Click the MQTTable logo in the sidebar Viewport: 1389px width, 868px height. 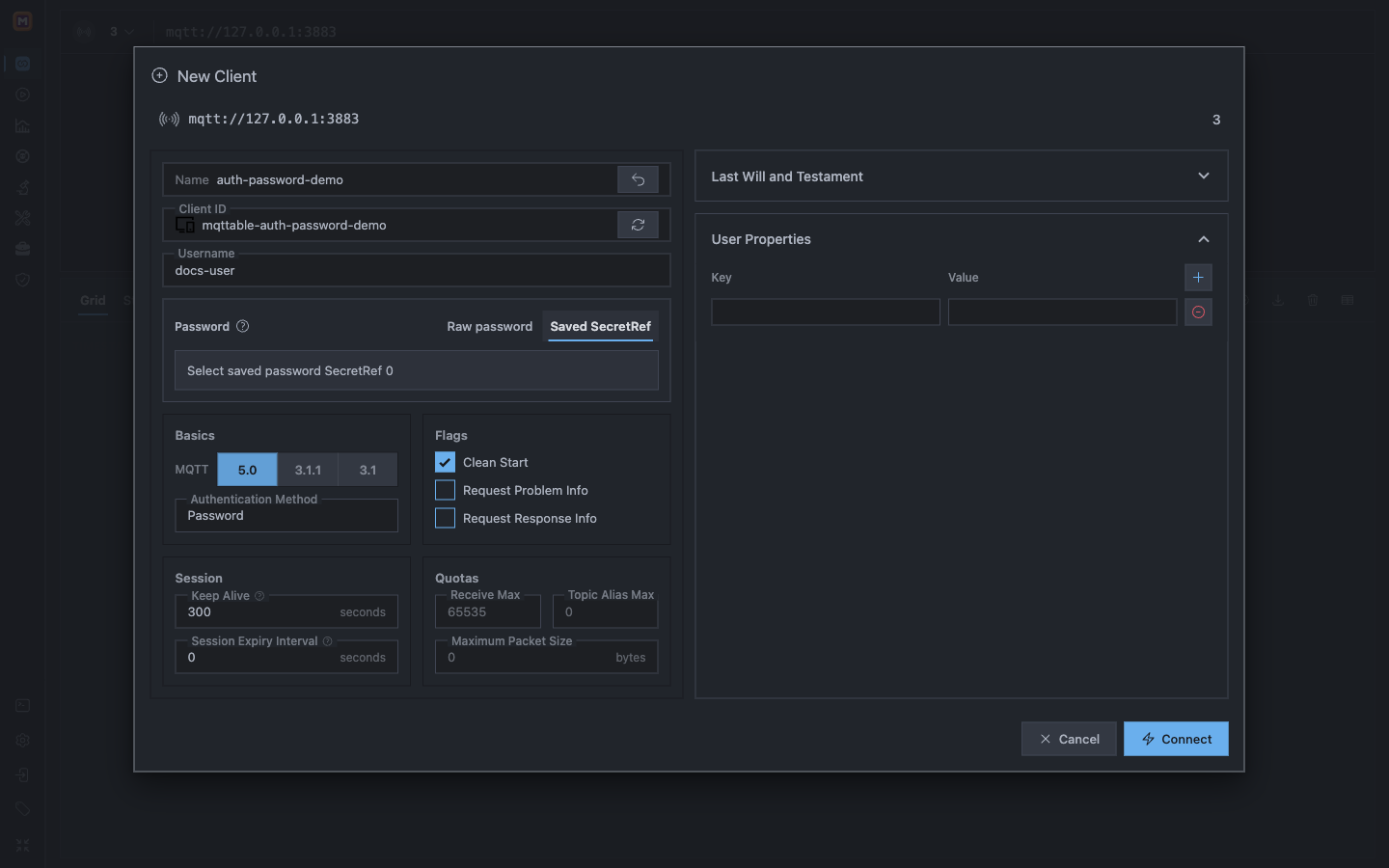pyautogui.click(x=22, y=20)
